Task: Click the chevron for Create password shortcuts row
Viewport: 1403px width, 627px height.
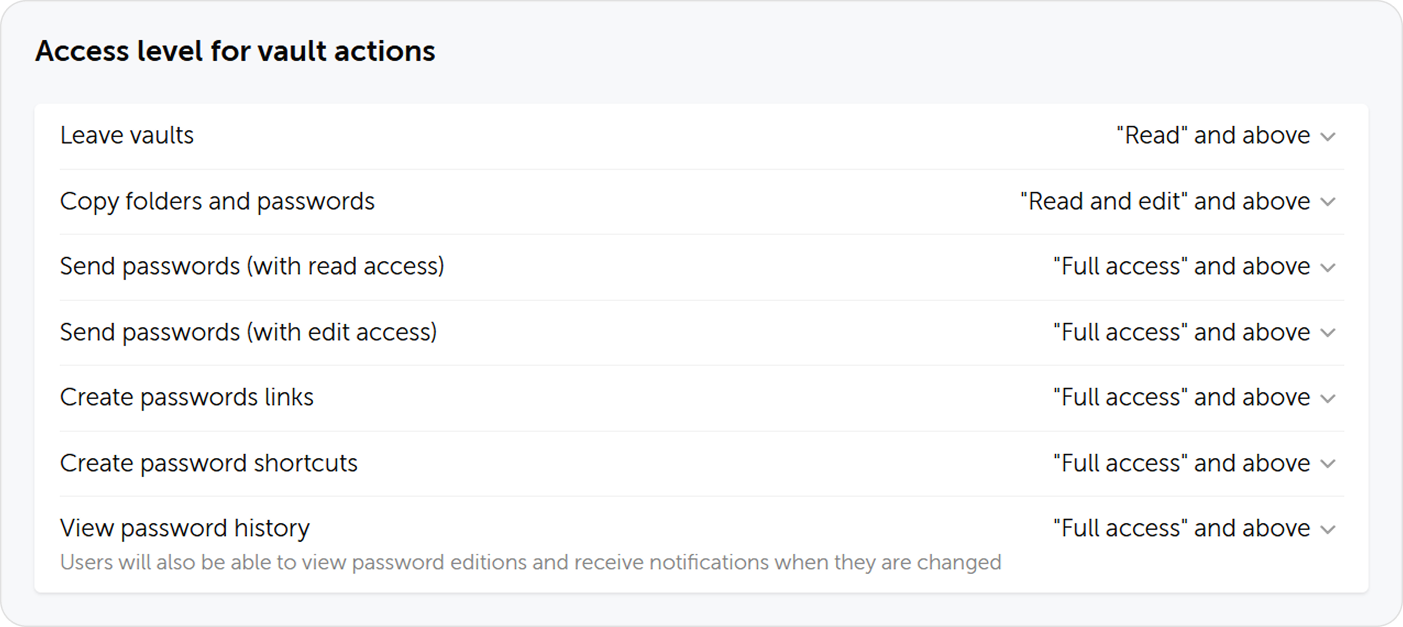Action: tap(1330, 463)
